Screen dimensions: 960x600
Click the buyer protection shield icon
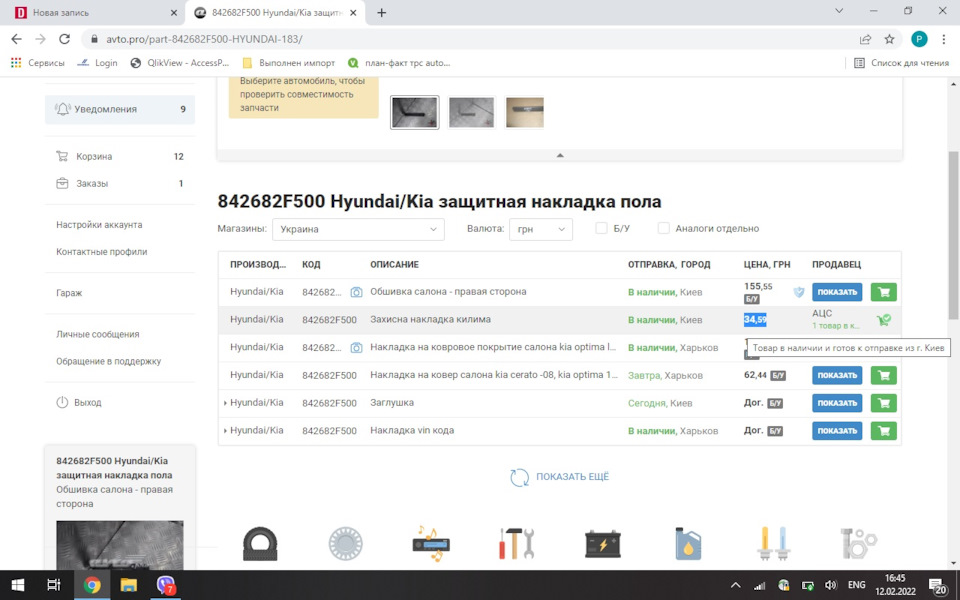(x=799, y=292)
